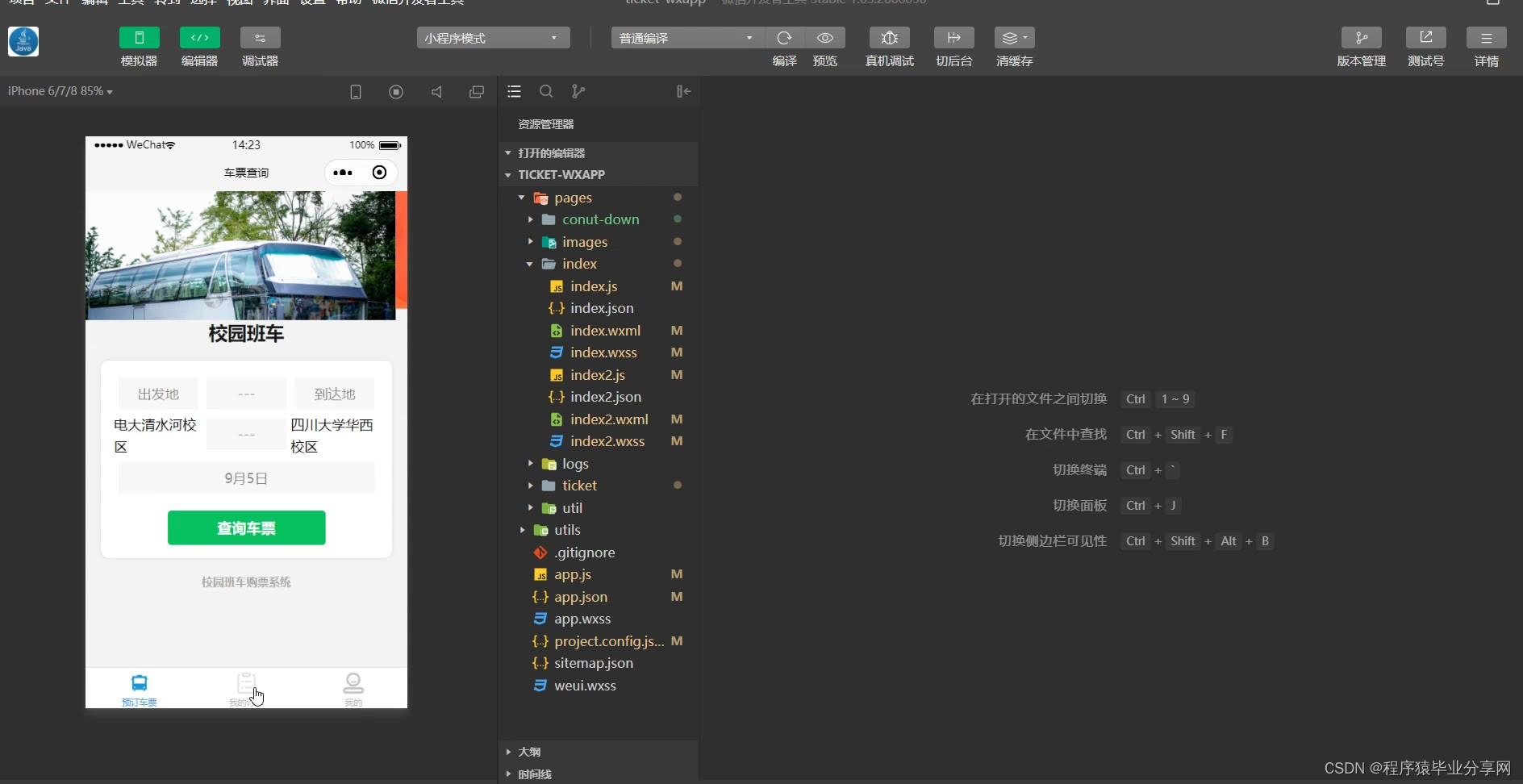
Task: Click the campus bus banner image
Action: [x=240, y=255]
